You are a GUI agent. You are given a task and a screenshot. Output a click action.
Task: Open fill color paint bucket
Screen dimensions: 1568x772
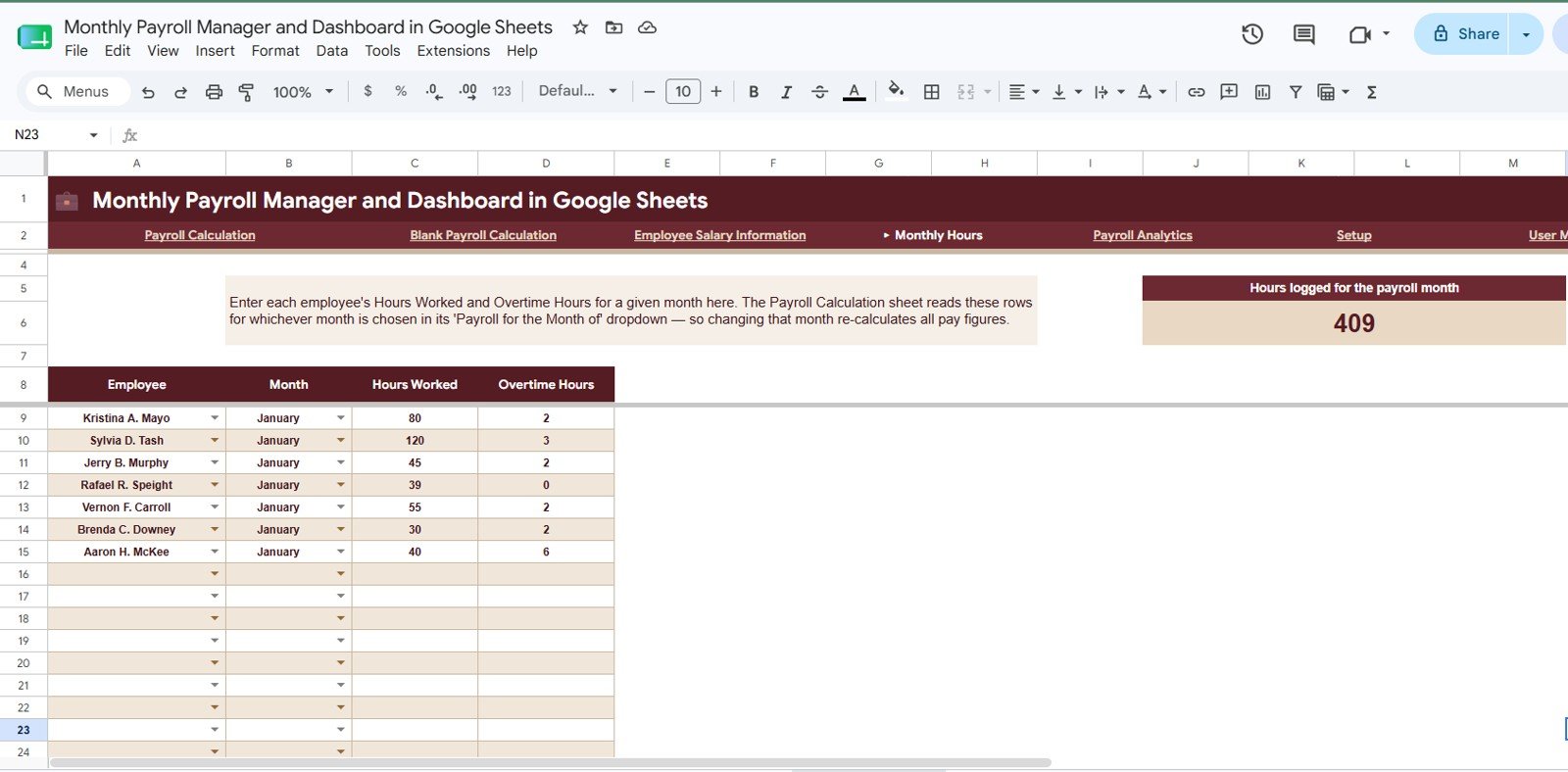(896, 91)
